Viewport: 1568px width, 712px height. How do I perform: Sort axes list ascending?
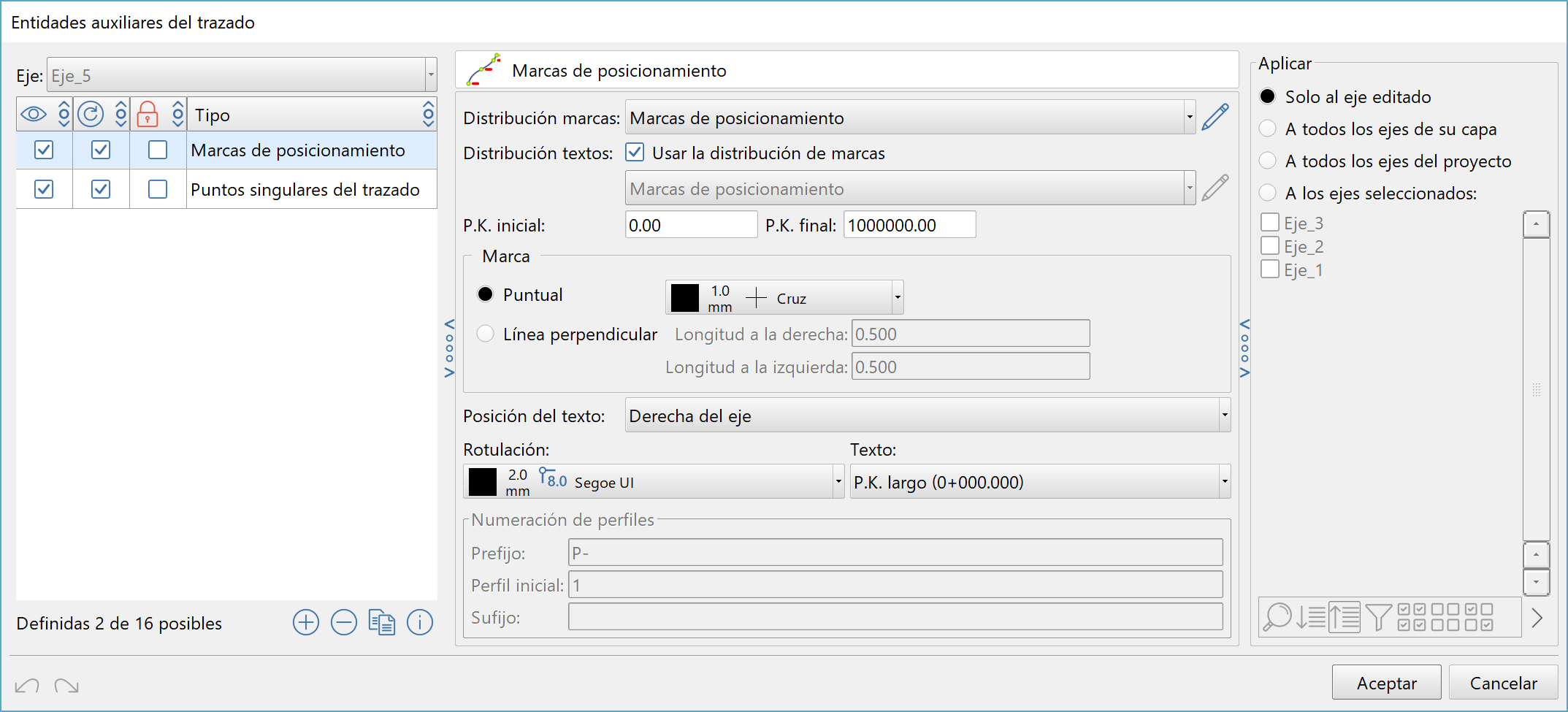coord(1345,617)
